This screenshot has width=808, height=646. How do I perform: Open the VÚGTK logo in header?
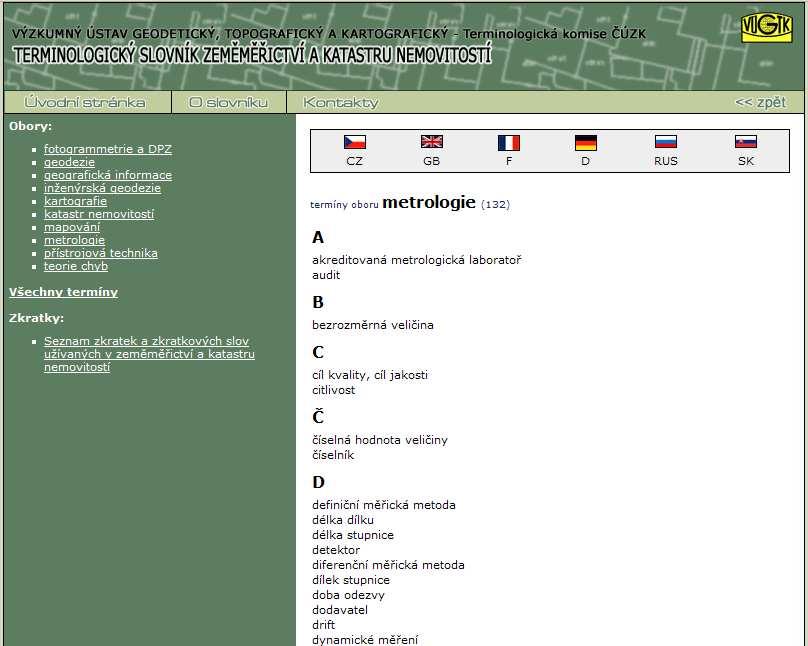766,28
